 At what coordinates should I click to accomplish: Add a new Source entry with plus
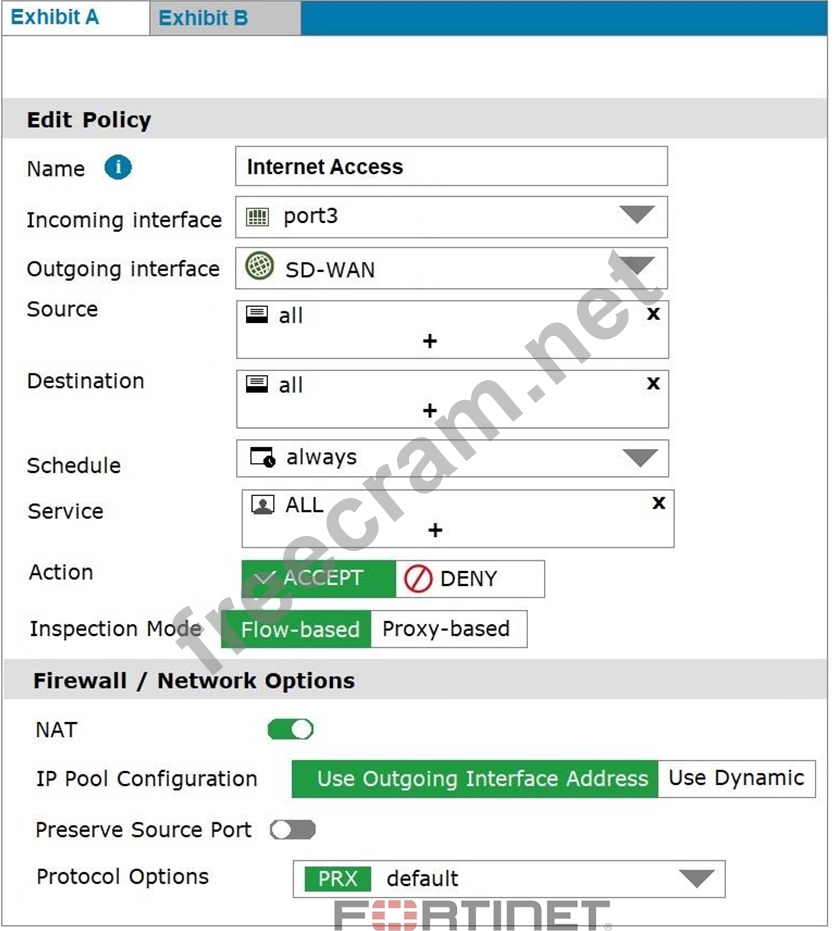tap(430, 341)
